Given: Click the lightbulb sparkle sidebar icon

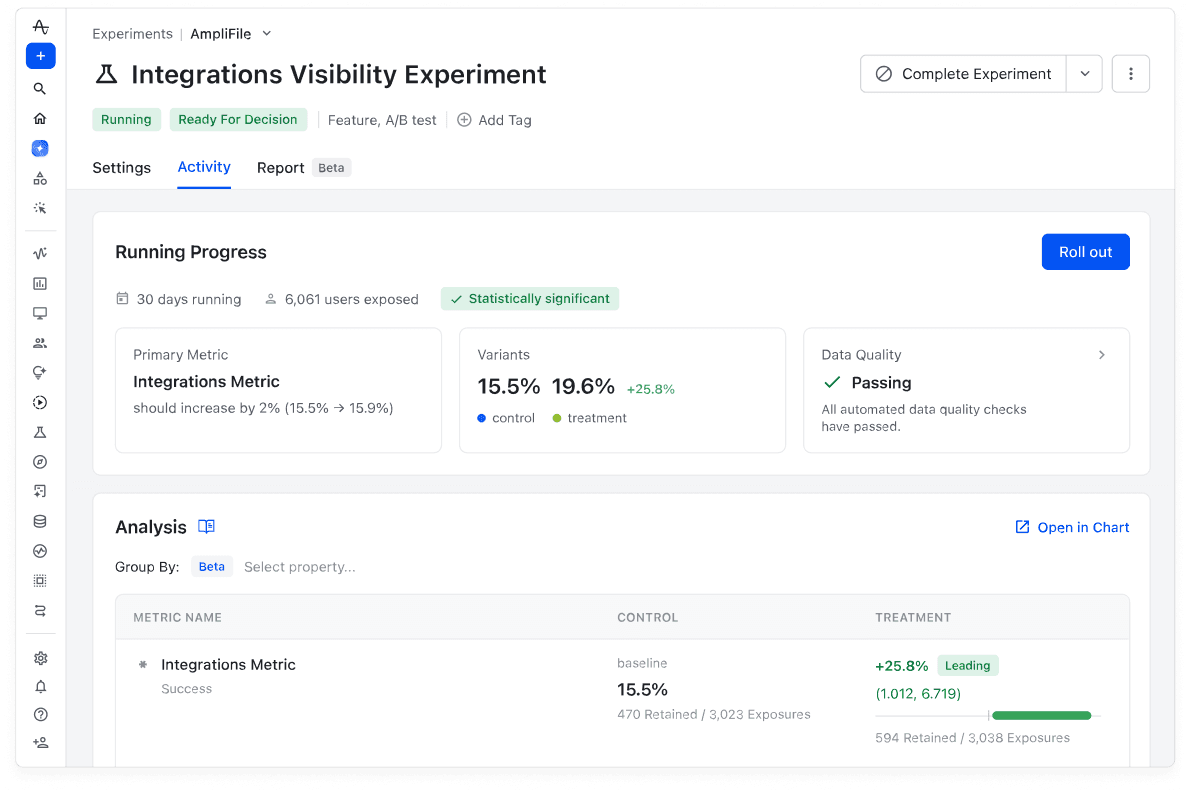Looking at the screenshot, I should point(40,372).
